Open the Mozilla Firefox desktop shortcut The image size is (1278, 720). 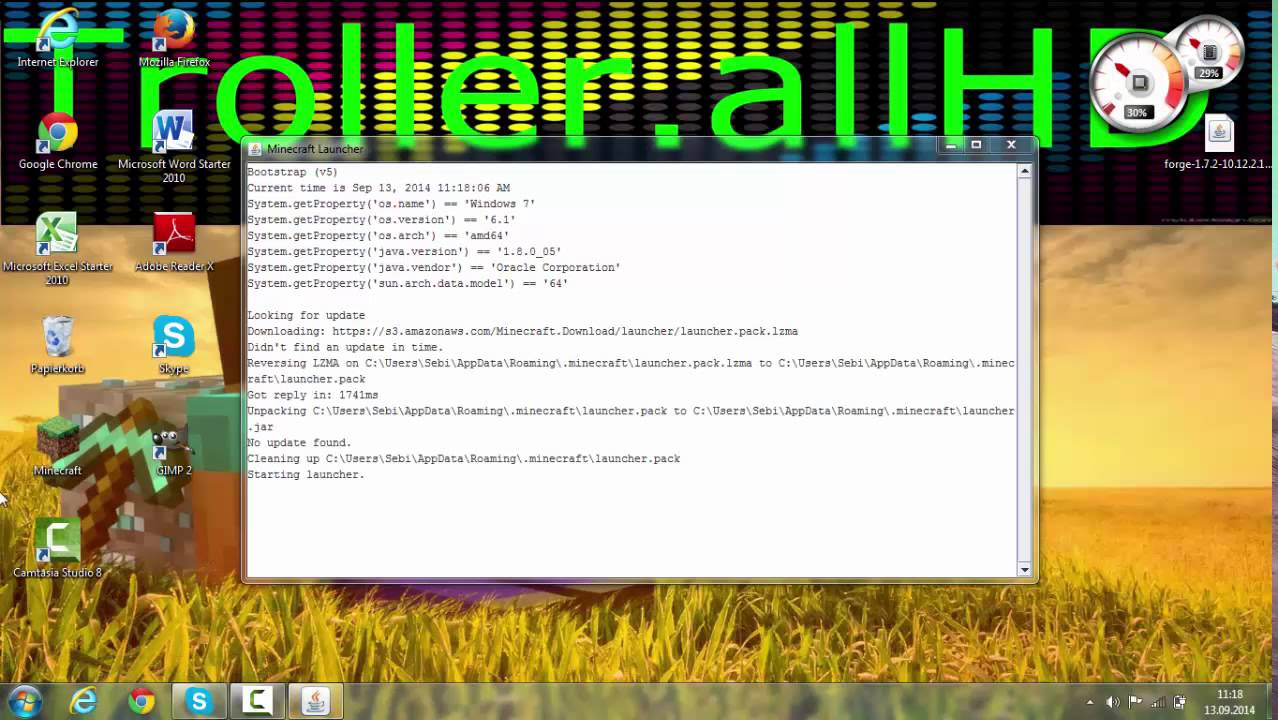coord(174,39)
